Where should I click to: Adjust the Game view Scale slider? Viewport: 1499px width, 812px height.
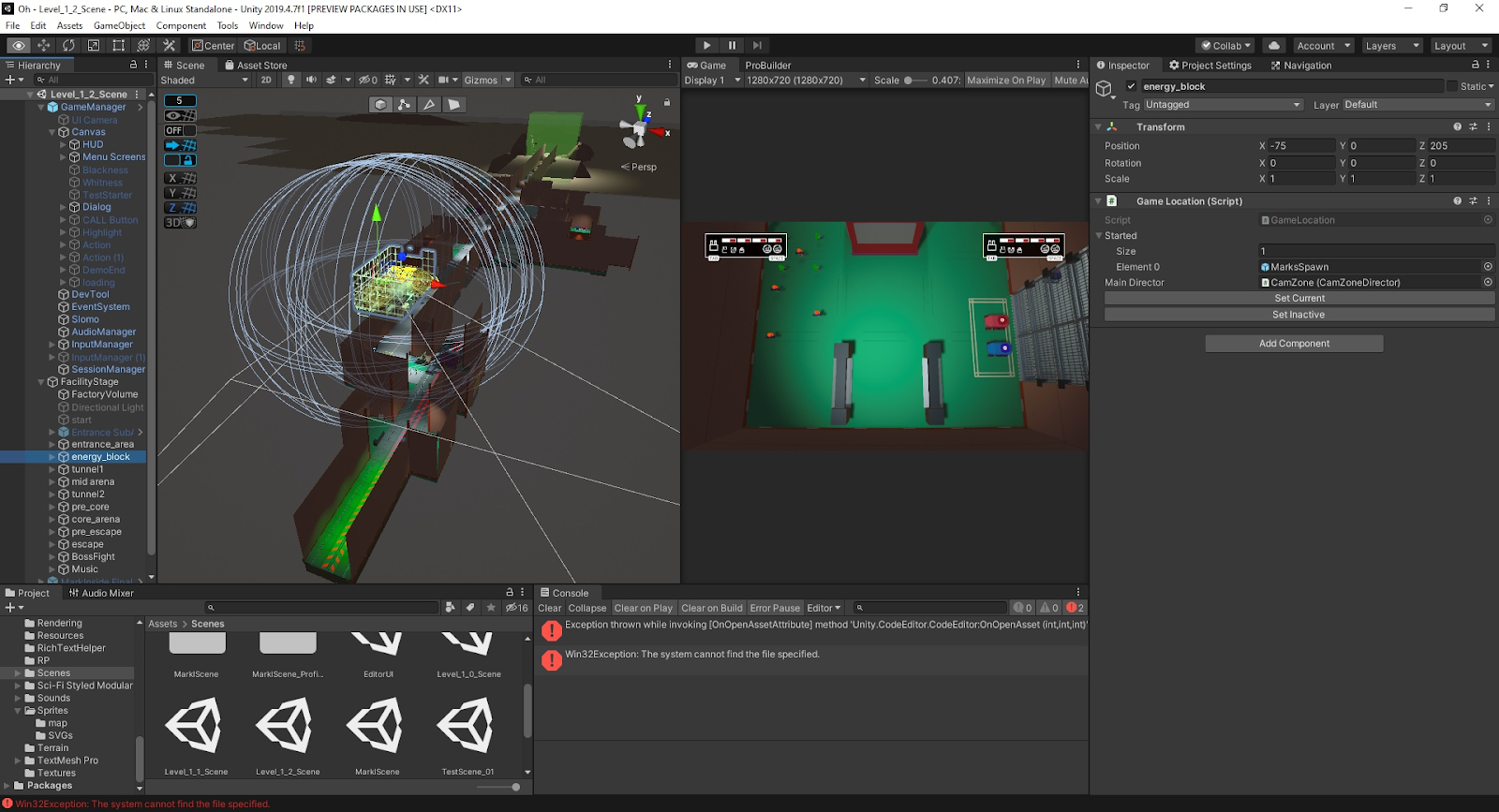coord(915,80)
